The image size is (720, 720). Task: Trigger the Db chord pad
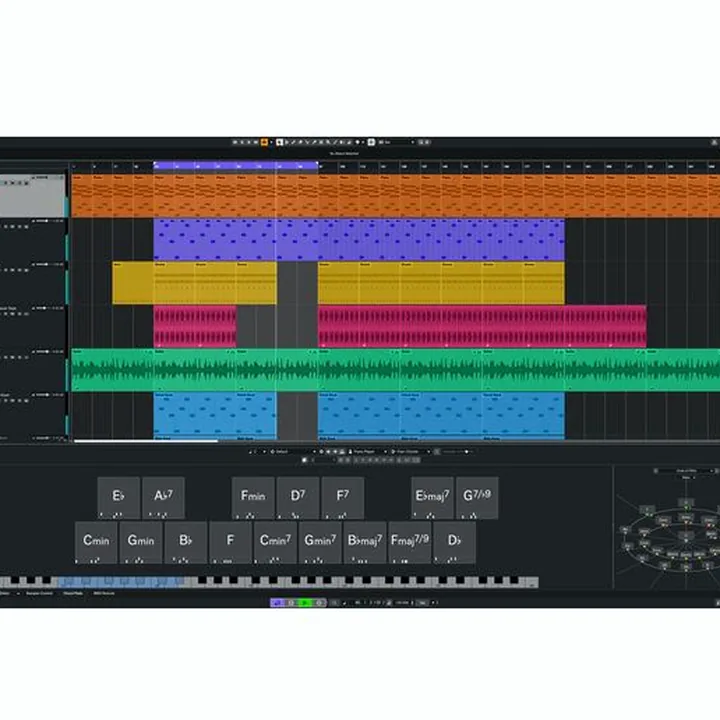(455, 542)
